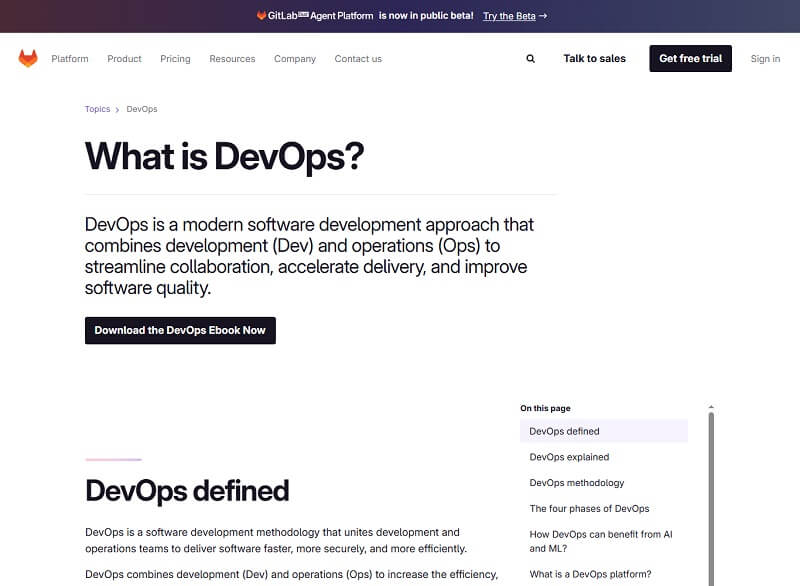Click the GitLab fox logo in navbar

[28, 59]
